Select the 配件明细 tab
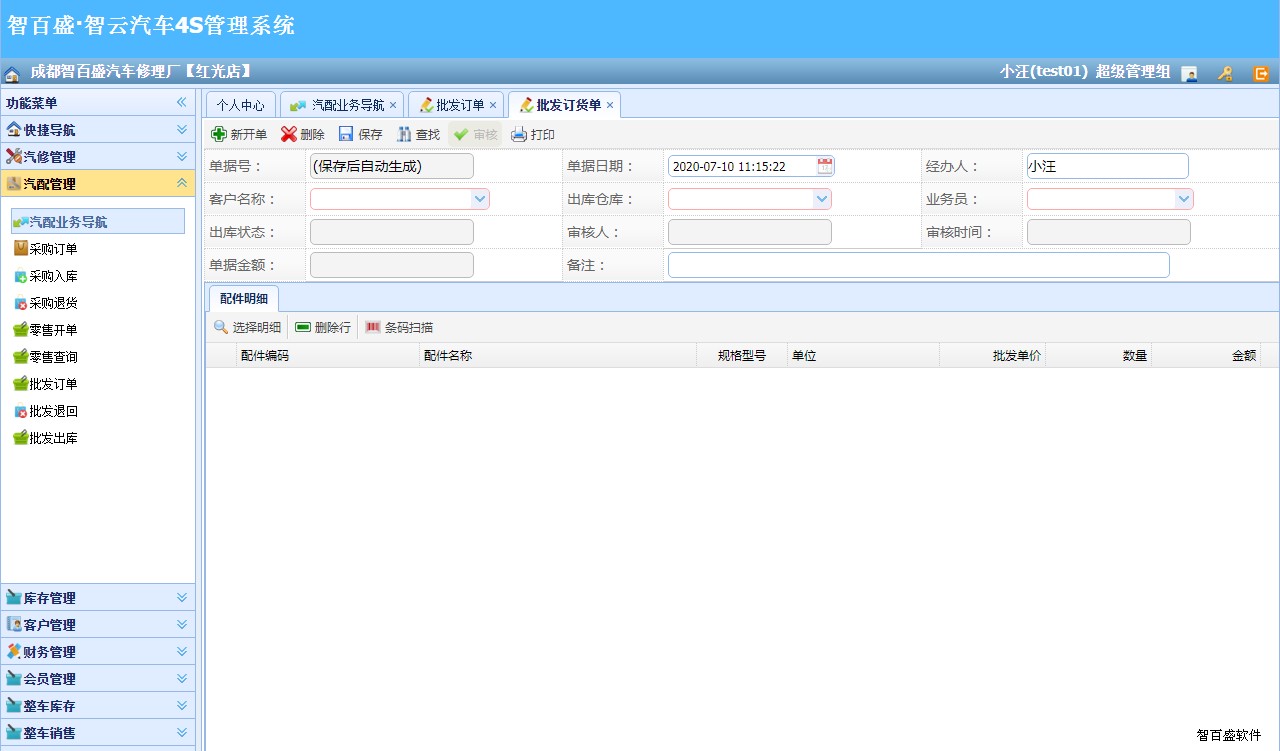 coord(243,298)
